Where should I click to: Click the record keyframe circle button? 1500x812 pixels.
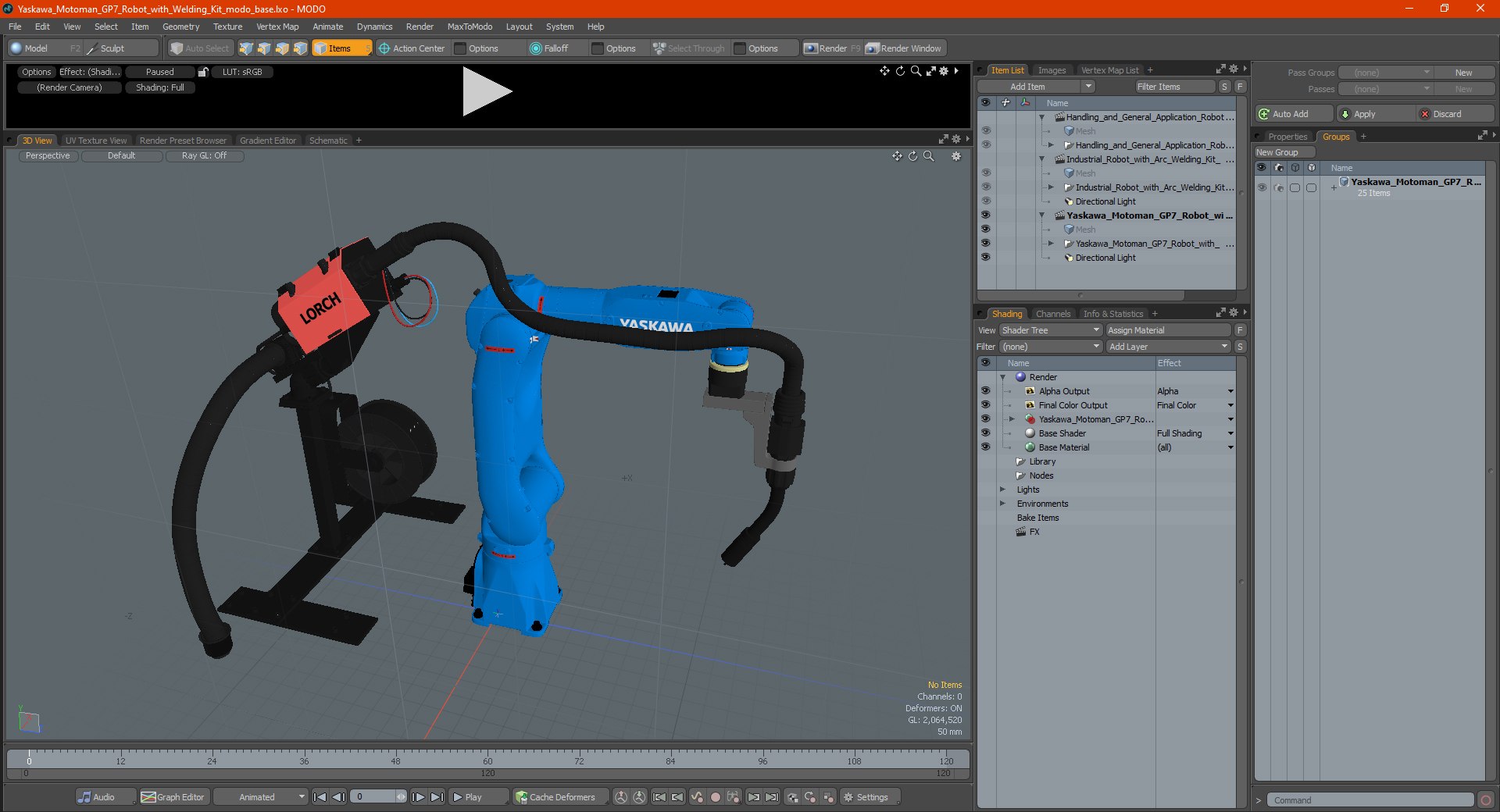coord(715,797)
